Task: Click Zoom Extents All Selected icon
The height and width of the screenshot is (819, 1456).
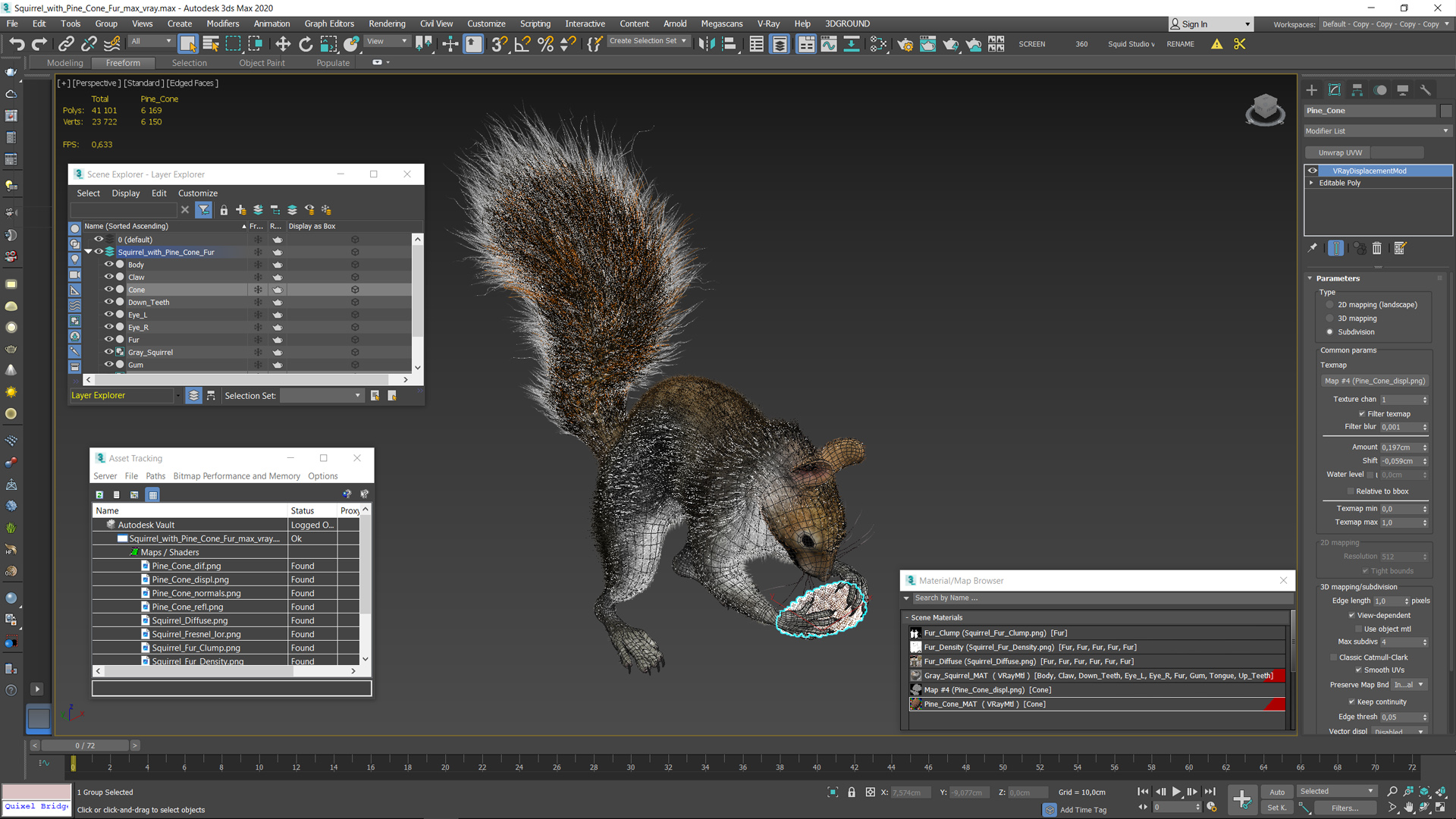Action: [1439, 792]
